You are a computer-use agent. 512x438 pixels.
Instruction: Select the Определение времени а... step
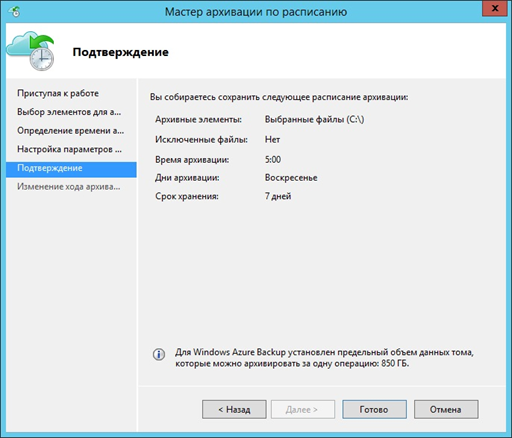pos(70,131)
